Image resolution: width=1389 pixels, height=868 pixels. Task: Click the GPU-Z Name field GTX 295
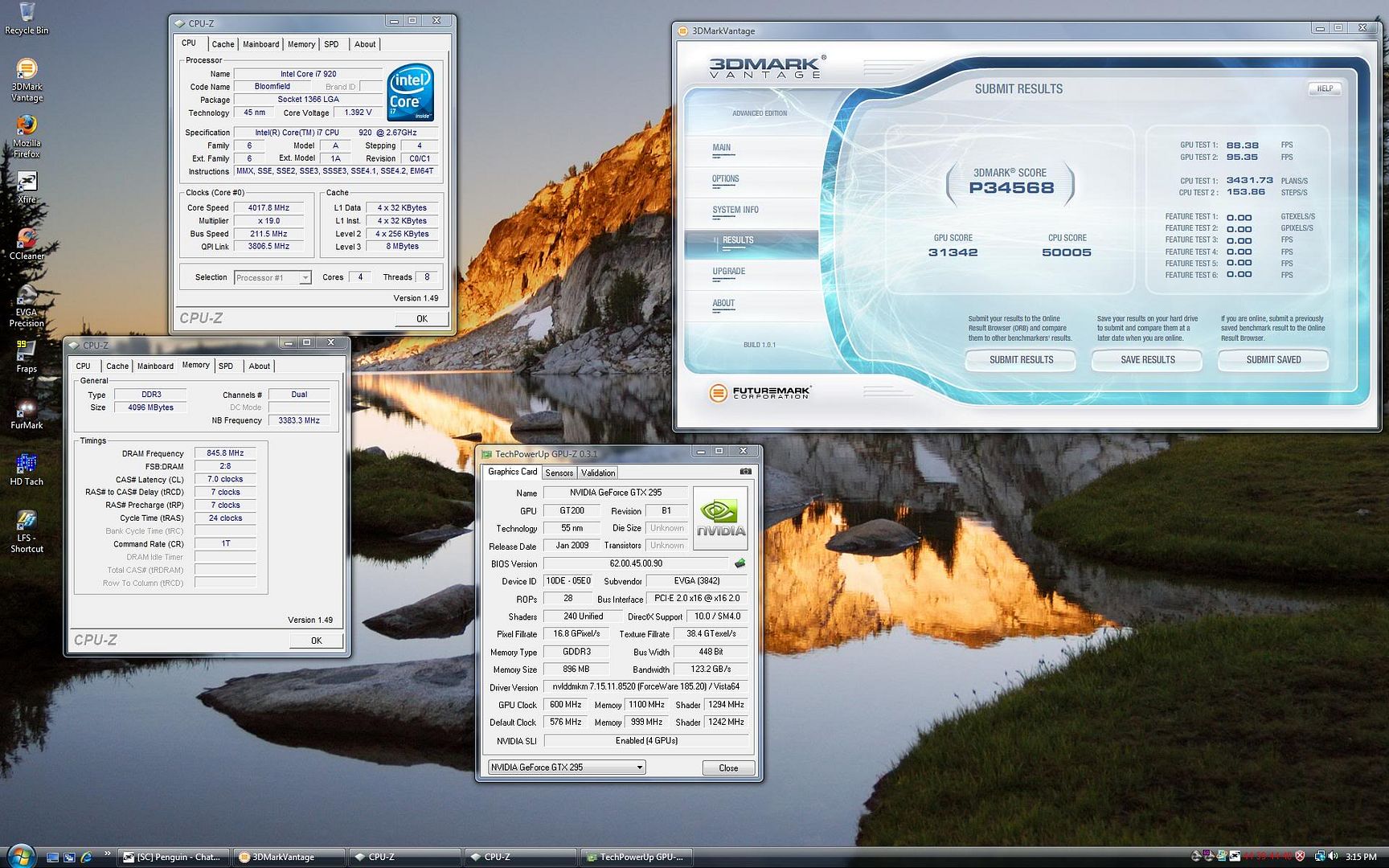pyautogui.click(x=616, y=493)
